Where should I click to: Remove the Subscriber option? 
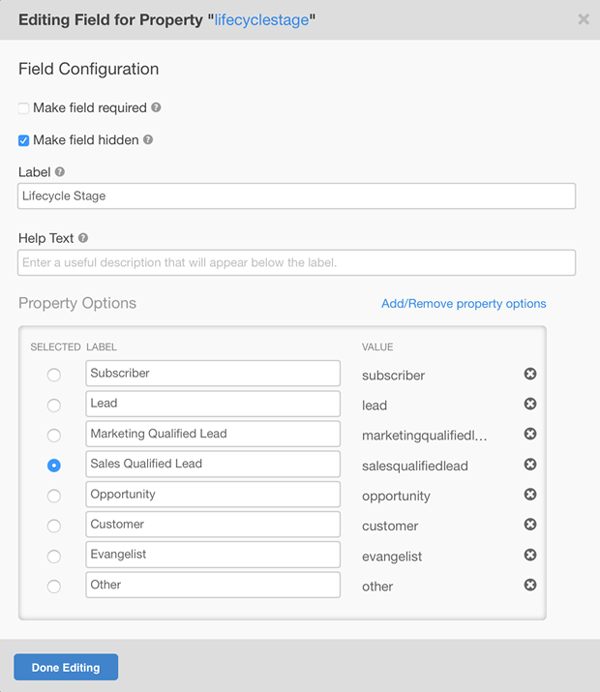coord(530,374)
